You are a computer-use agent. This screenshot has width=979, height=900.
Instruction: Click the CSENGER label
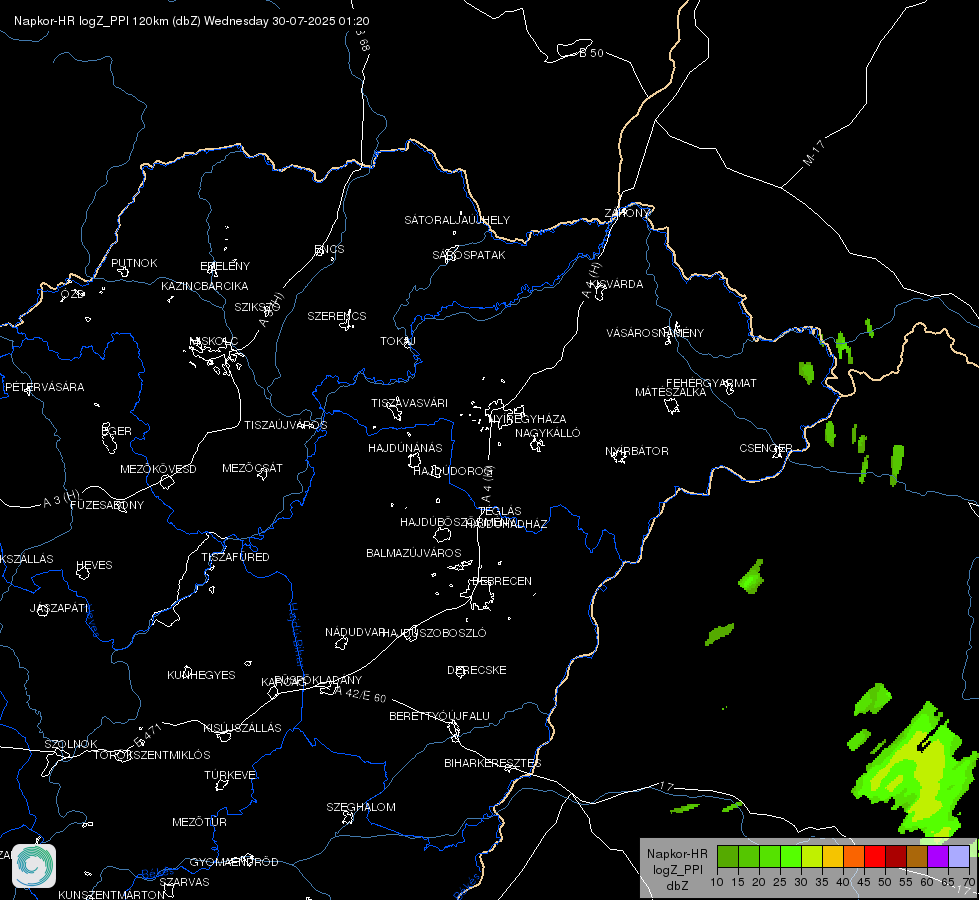click(765, 448)
